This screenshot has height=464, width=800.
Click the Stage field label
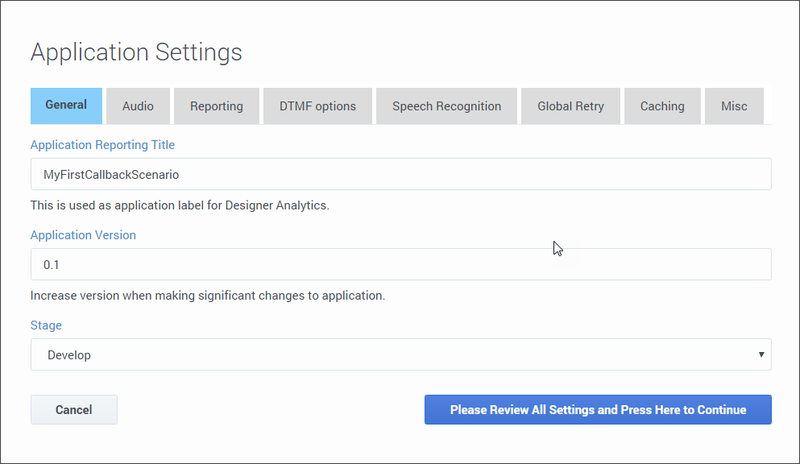(x=46, y=325)
